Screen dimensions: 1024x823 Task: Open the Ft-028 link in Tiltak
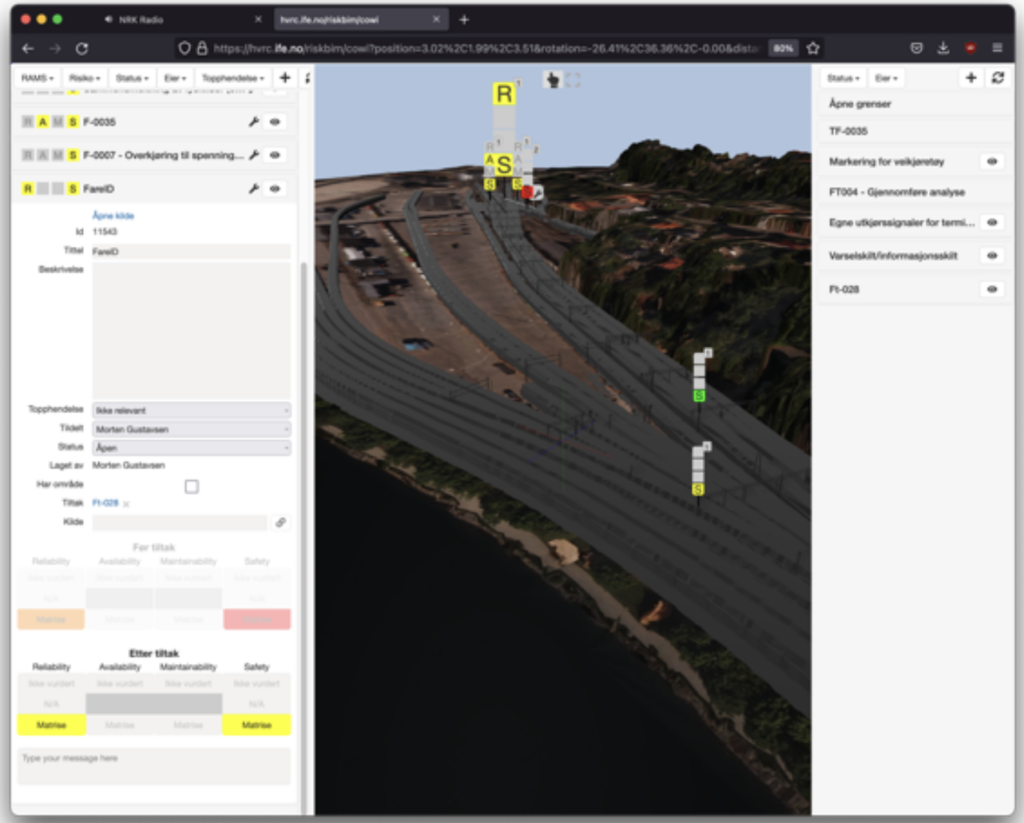pos(105,503)
